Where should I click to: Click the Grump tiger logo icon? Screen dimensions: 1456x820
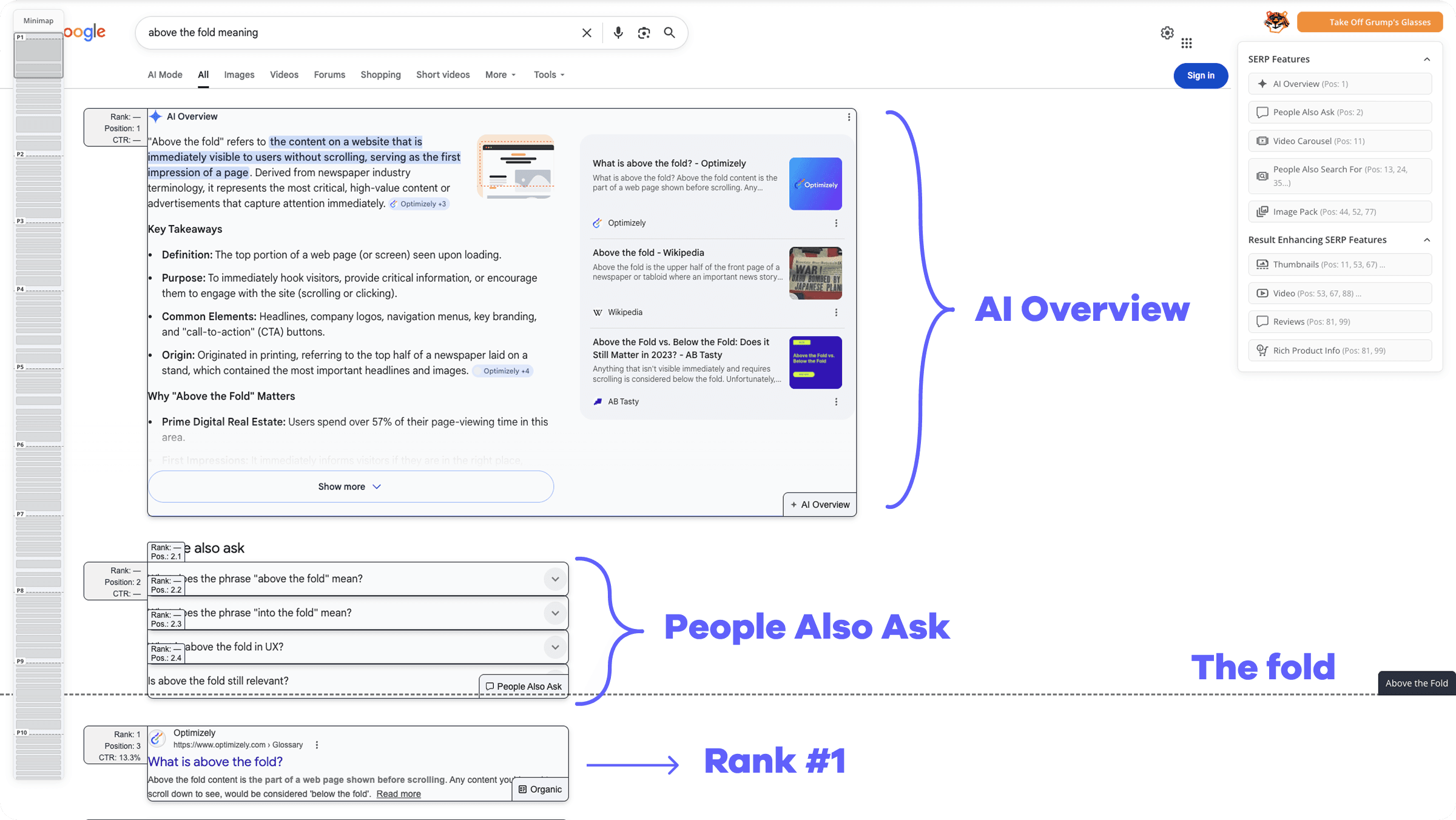point(1276,22)
